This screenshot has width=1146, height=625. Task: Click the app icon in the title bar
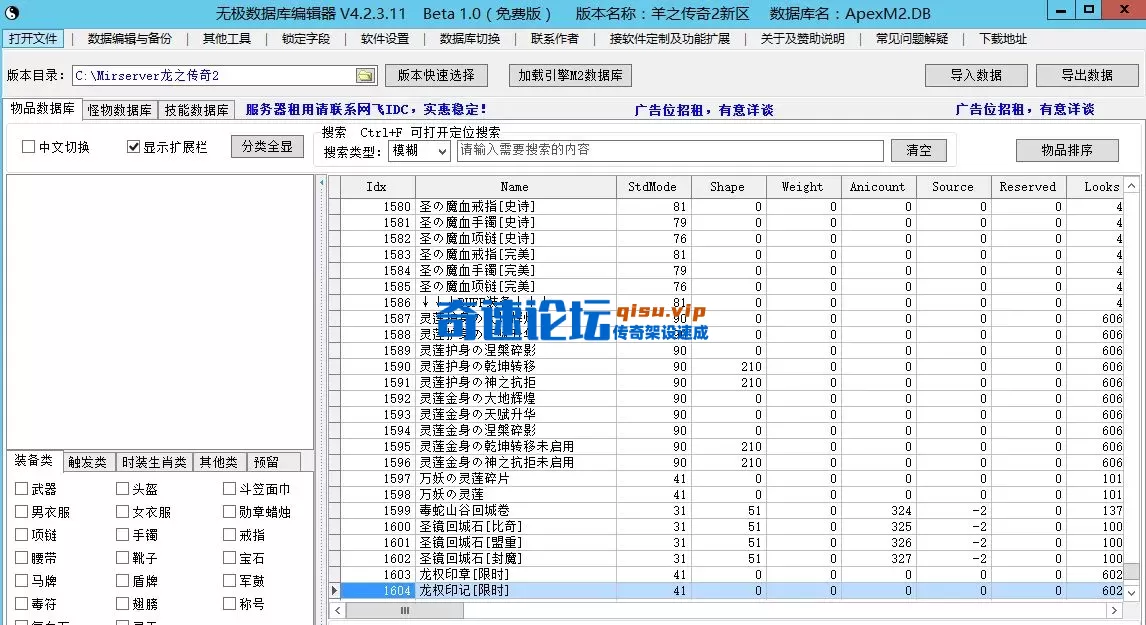pyautogui.click(x=12, y=12)
